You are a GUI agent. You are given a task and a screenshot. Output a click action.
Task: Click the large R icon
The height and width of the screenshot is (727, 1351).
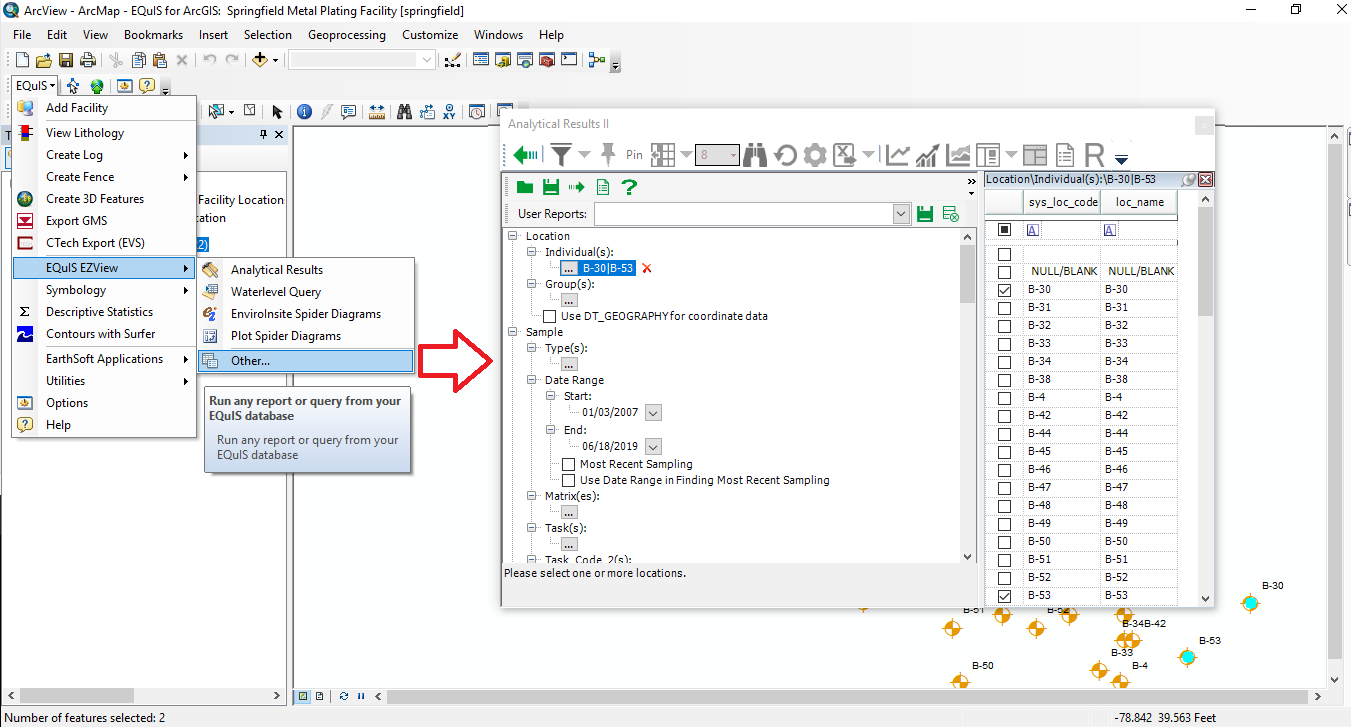tap(1094, 155)
